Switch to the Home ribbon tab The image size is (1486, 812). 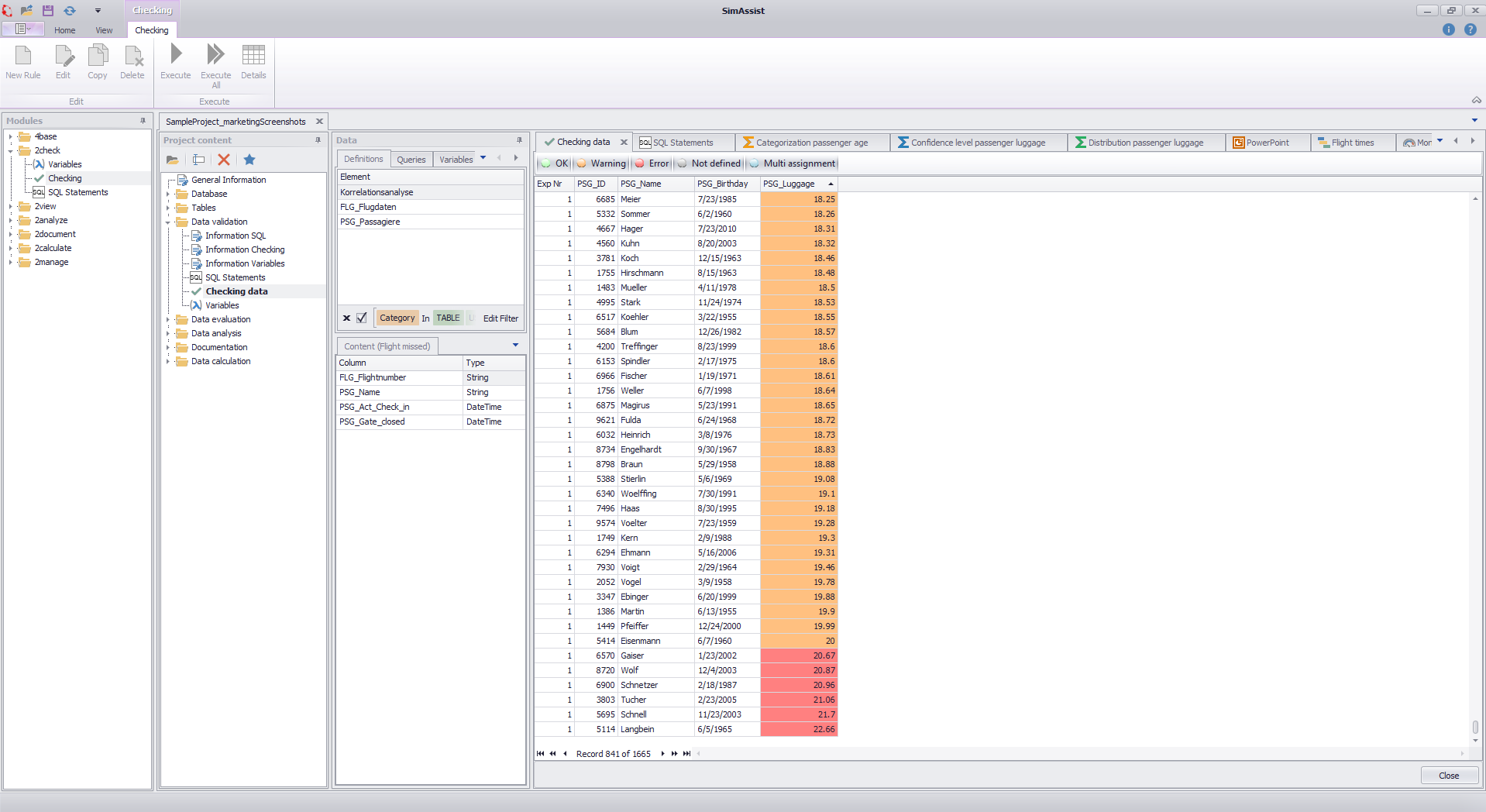(65, 30)
